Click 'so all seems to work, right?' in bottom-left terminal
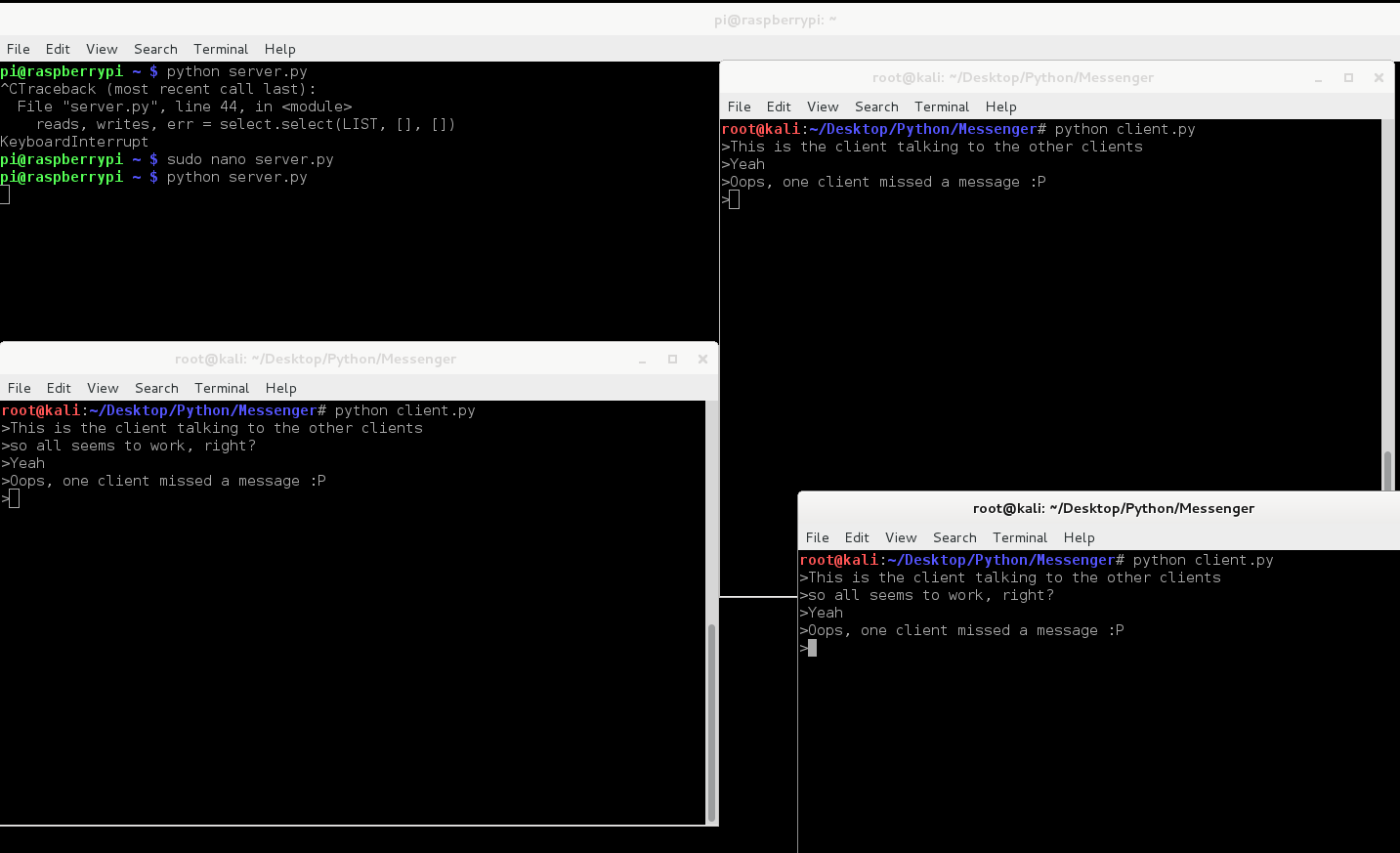This screenshot has height=853, width=1400. (x=133, y=446)
